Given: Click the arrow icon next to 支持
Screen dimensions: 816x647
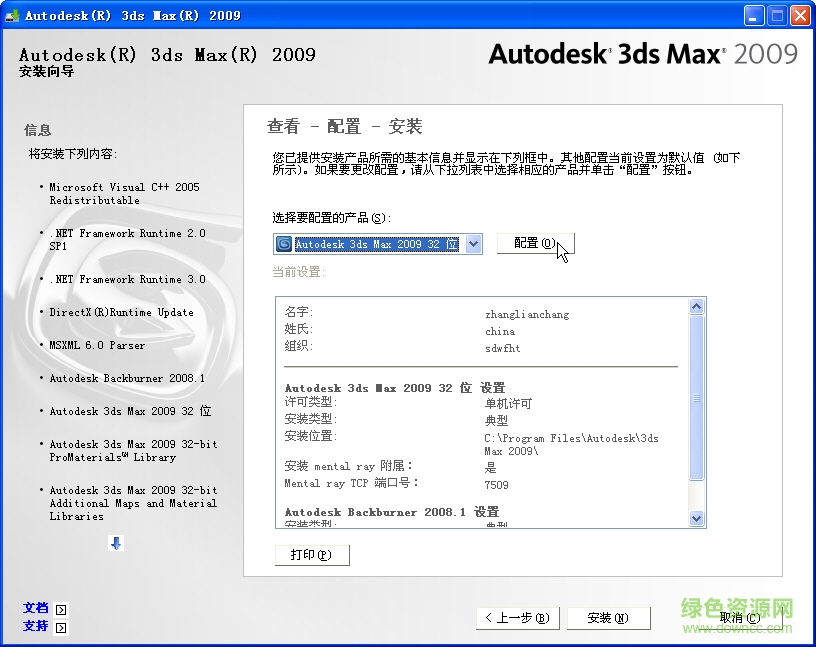Looking at the screenshot, I should coord(59,627).
